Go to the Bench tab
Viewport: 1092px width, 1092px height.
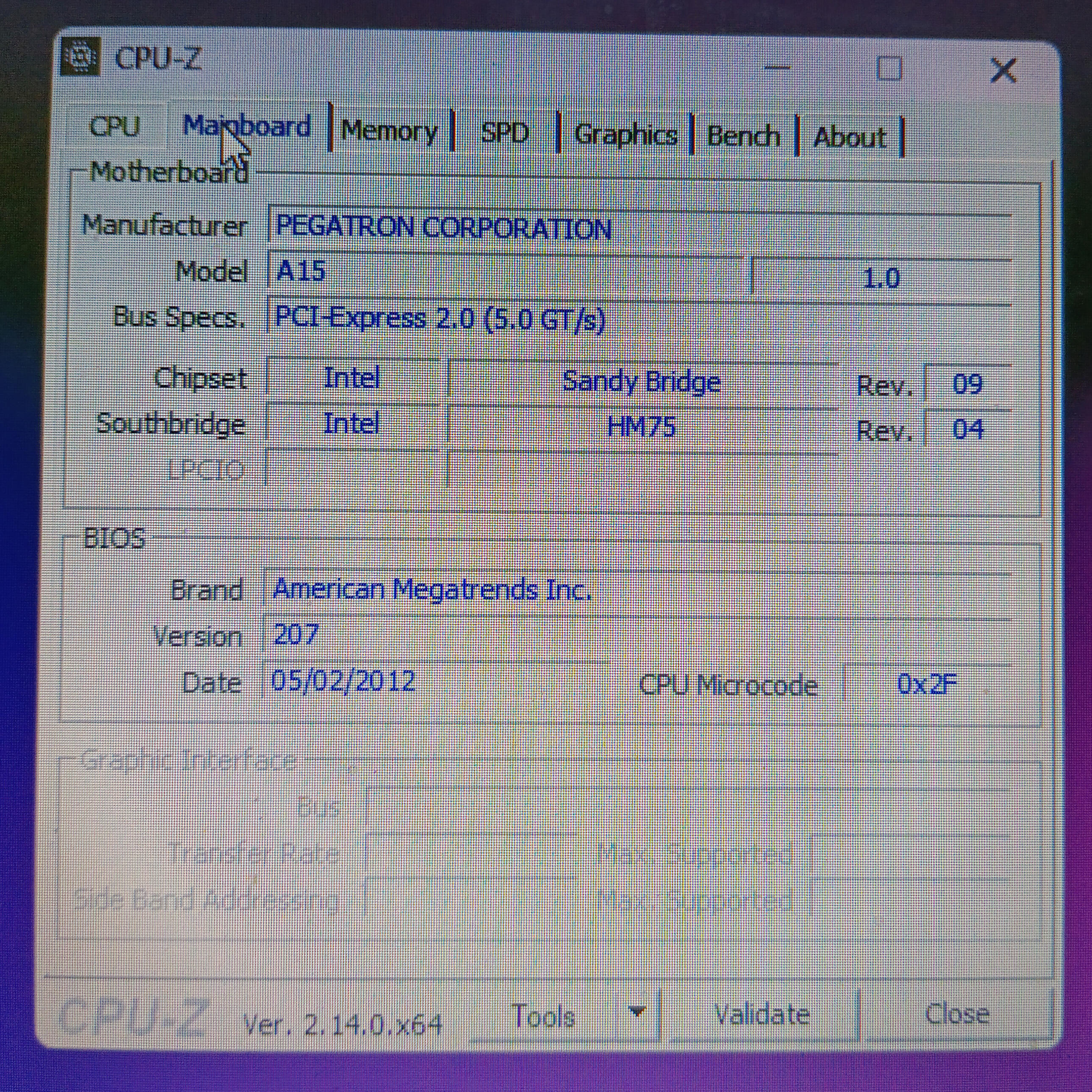(743, 136)
